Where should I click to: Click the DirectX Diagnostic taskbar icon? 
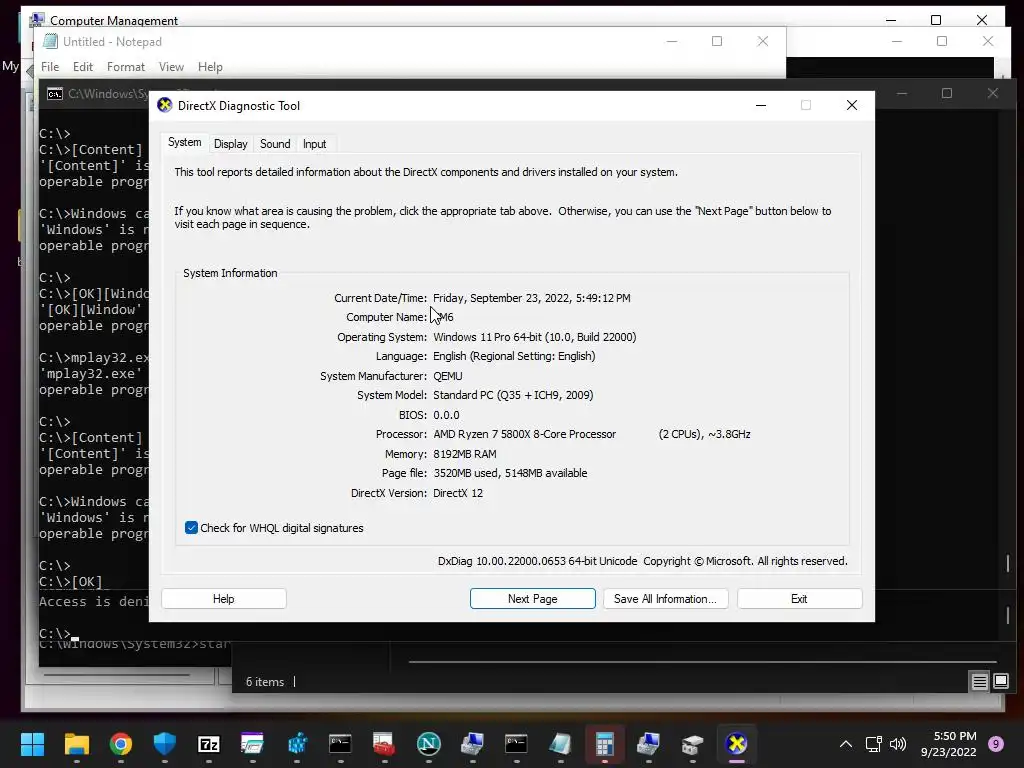[736, 743]
